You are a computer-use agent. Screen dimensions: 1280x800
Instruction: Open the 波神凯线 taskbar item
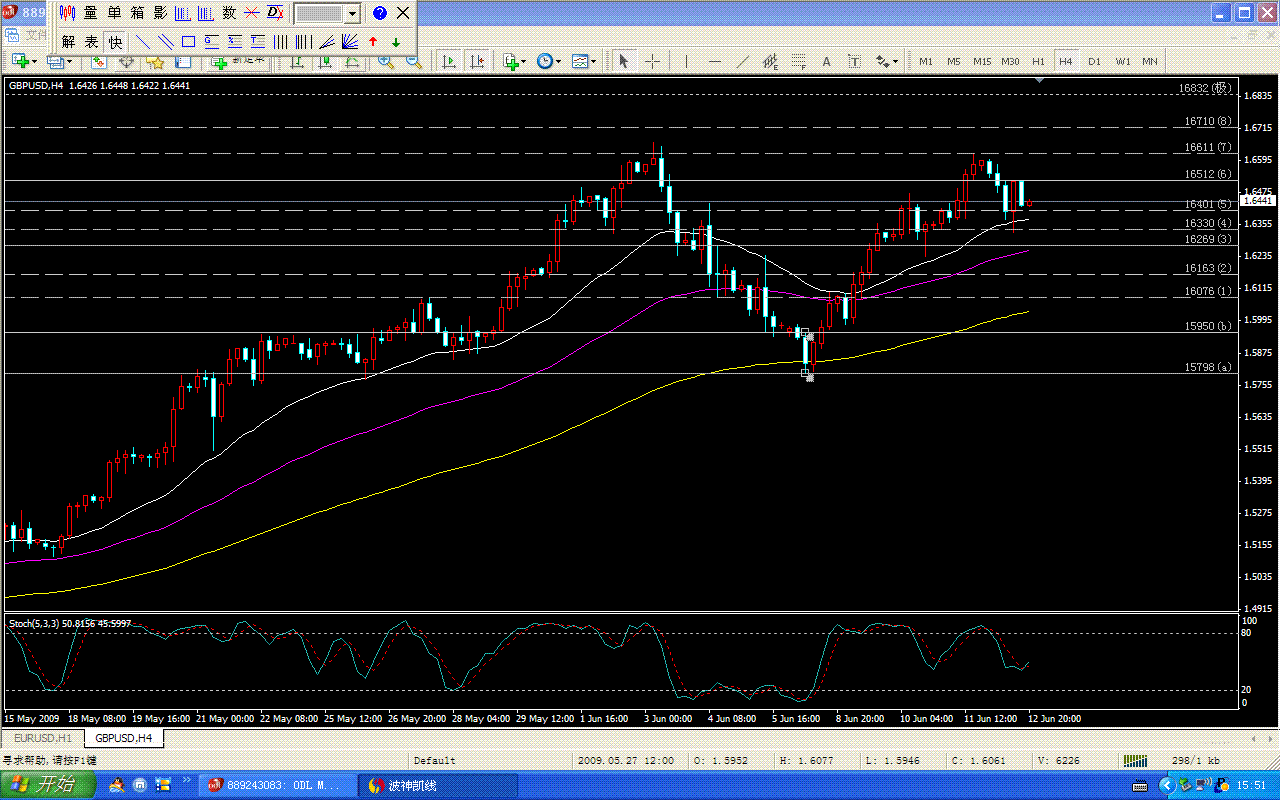[x=440, y=785]
